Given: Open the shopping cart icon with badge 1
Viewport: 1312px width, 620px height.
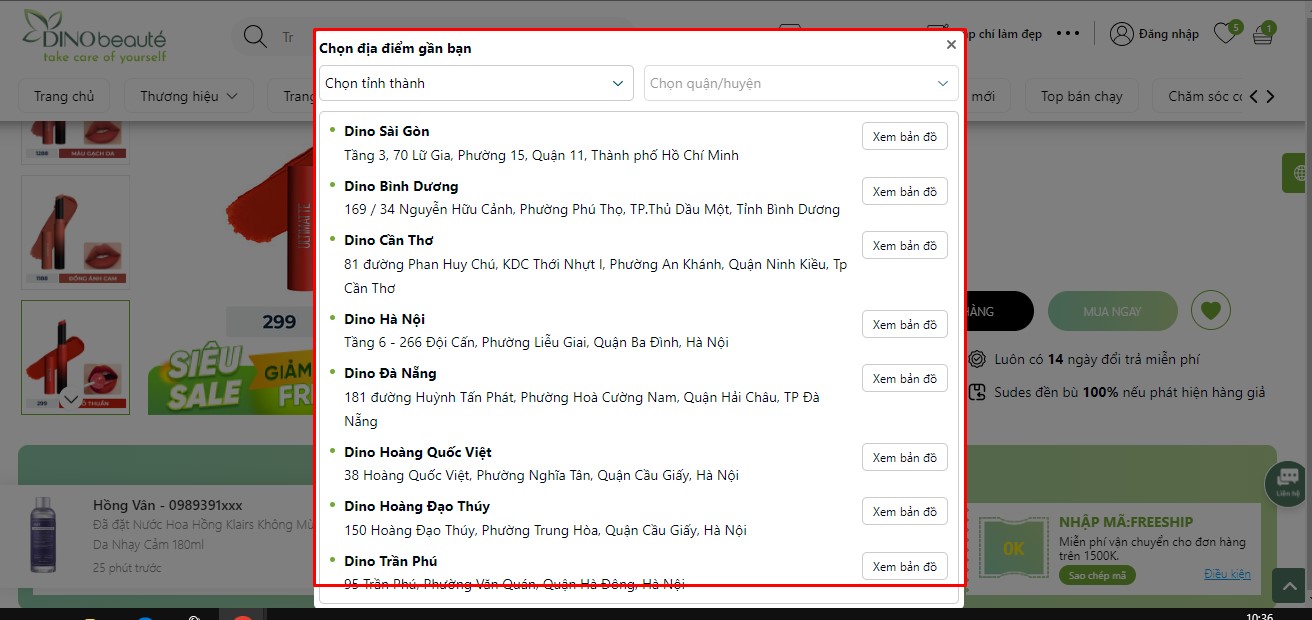Looking at the screenshot, I should (1262, 33).
